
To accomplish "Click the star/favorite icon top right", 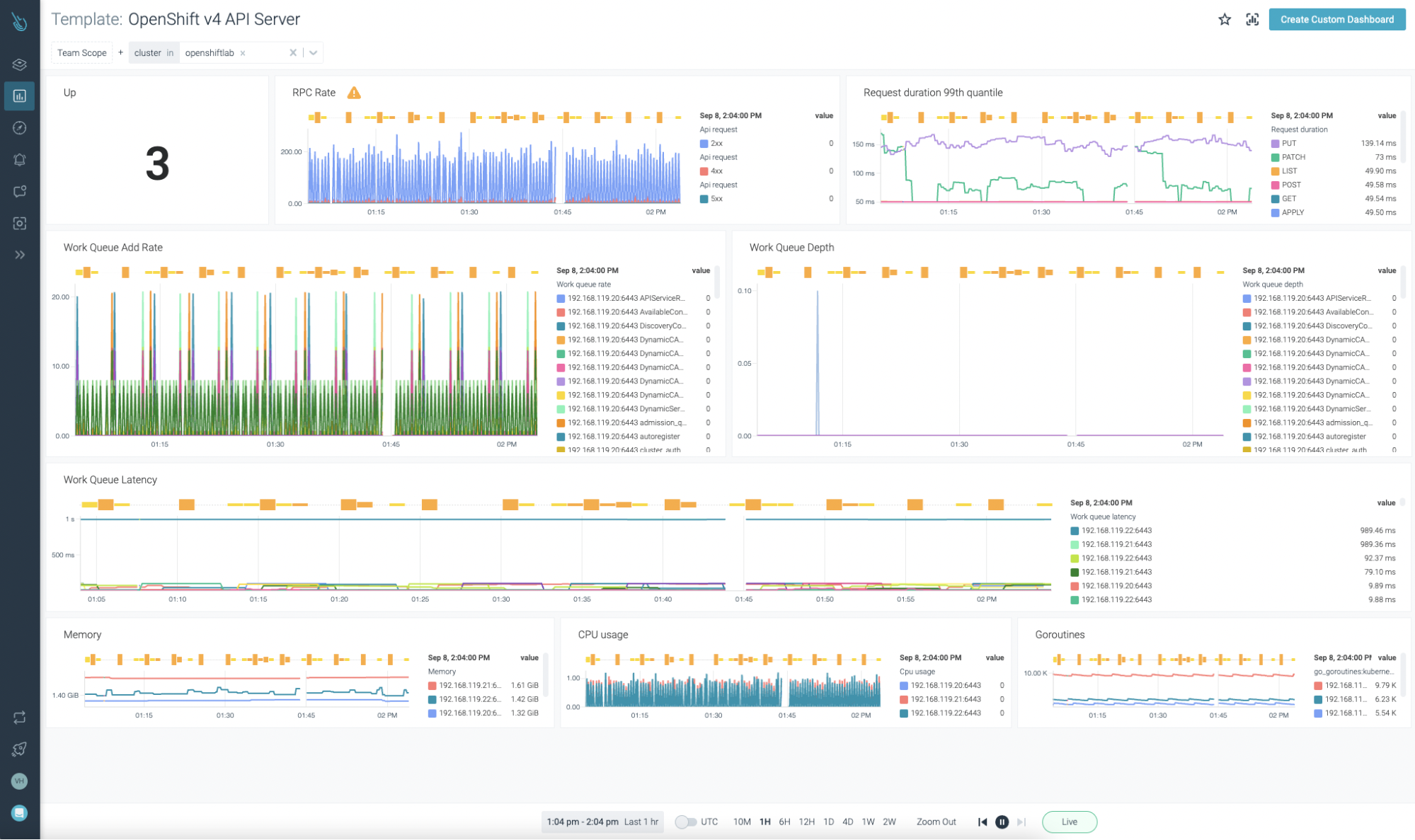I will coord(1226,19).
